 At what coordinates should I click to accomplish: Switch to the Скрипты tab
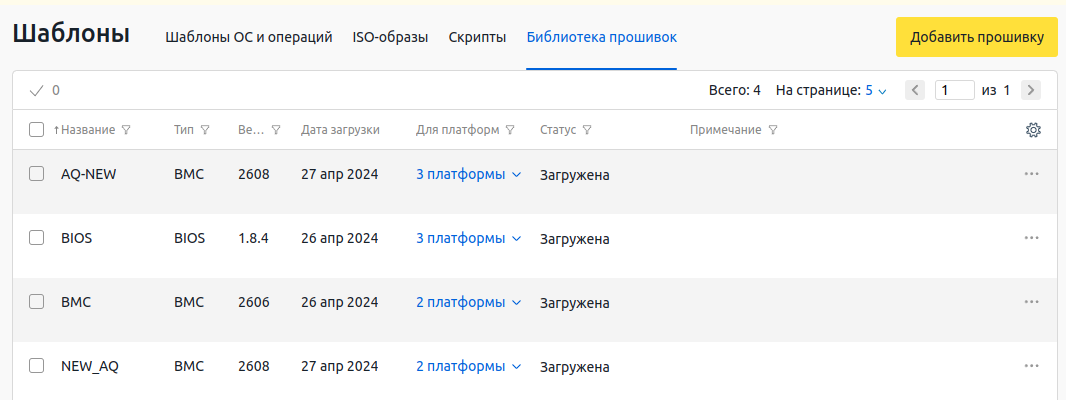(477, 37)
